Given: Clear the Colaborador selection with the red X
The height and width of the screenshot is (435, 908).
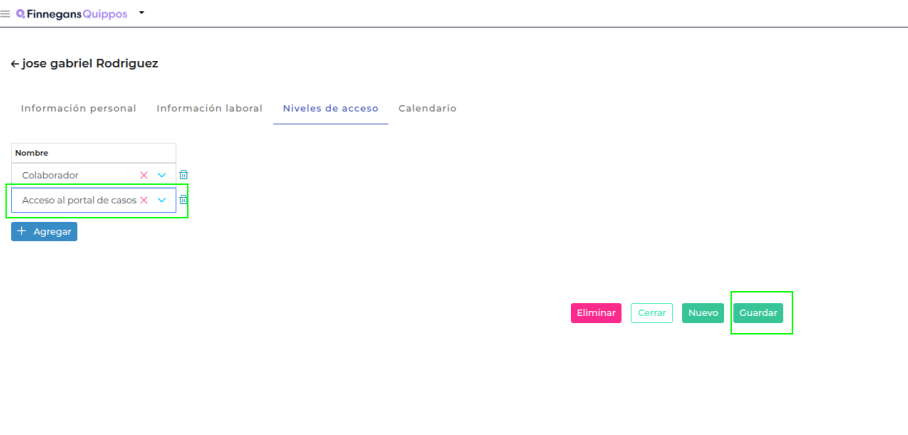Looking at the screenshot, I should point(144,175).
